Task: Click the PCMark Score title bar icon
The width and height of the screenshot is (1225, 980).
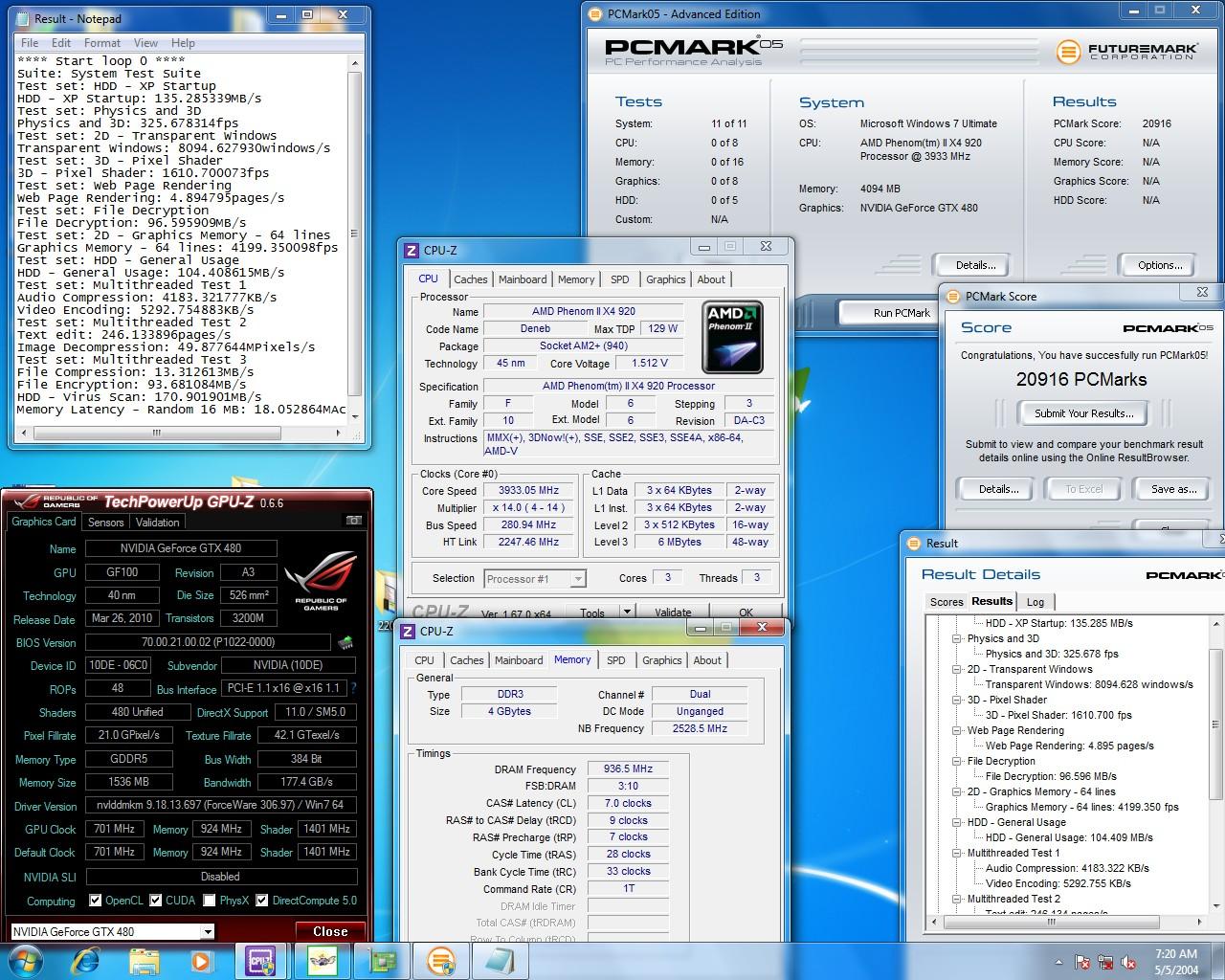Action: (952, 297)
